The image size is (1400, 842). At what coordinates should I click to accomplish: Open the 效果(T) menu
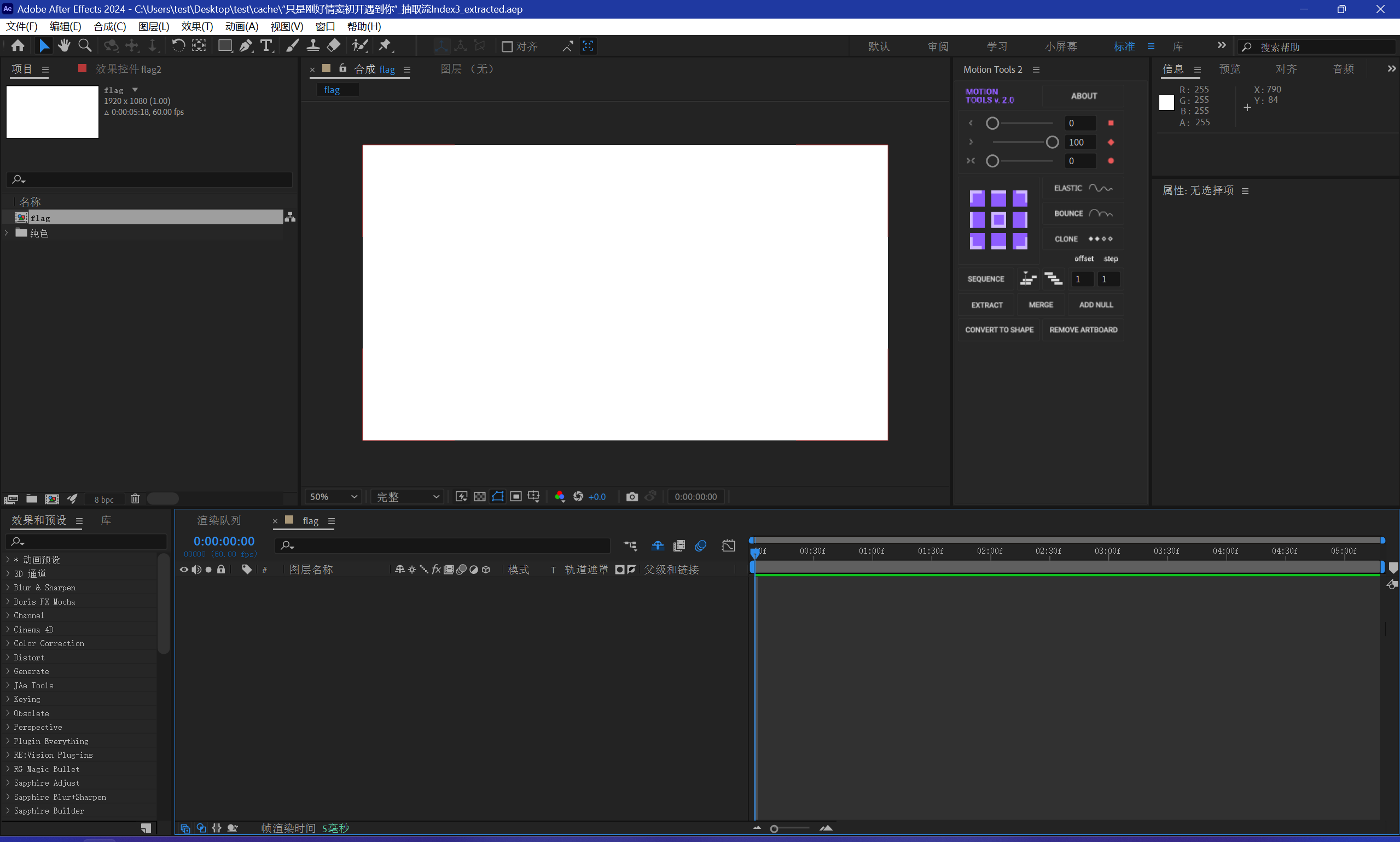click(x=197, y=27)
